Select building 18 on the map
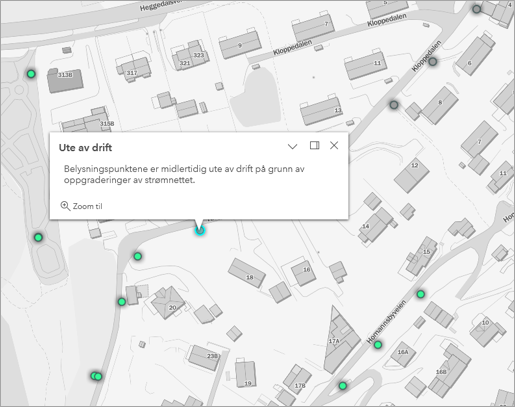This screenshot has width=515, height=407. 247,273
